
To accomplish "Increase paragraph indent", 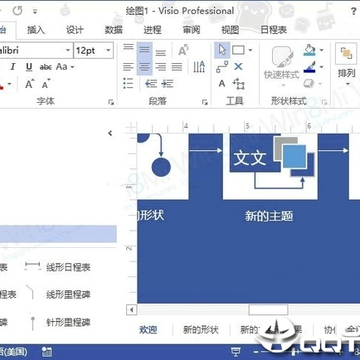I will [167, 83].
